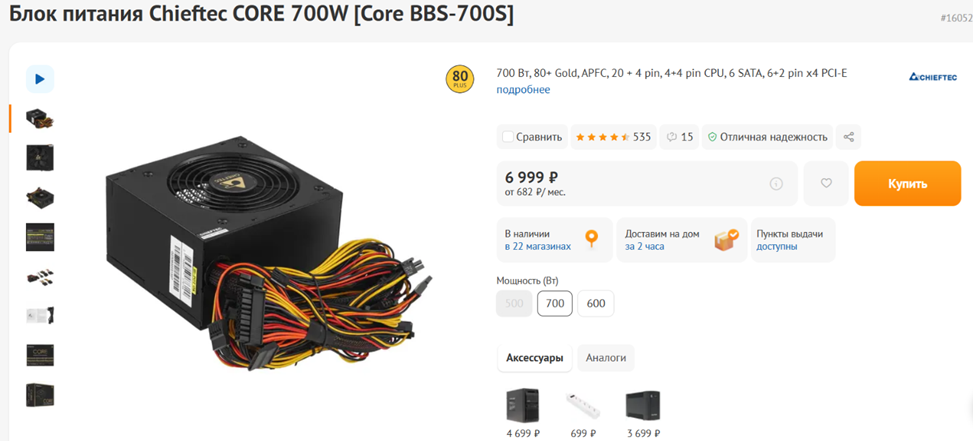This screenshot has height=441, width=973.
Task: Click the orange map pin icon
Action: tap(592, 238)
